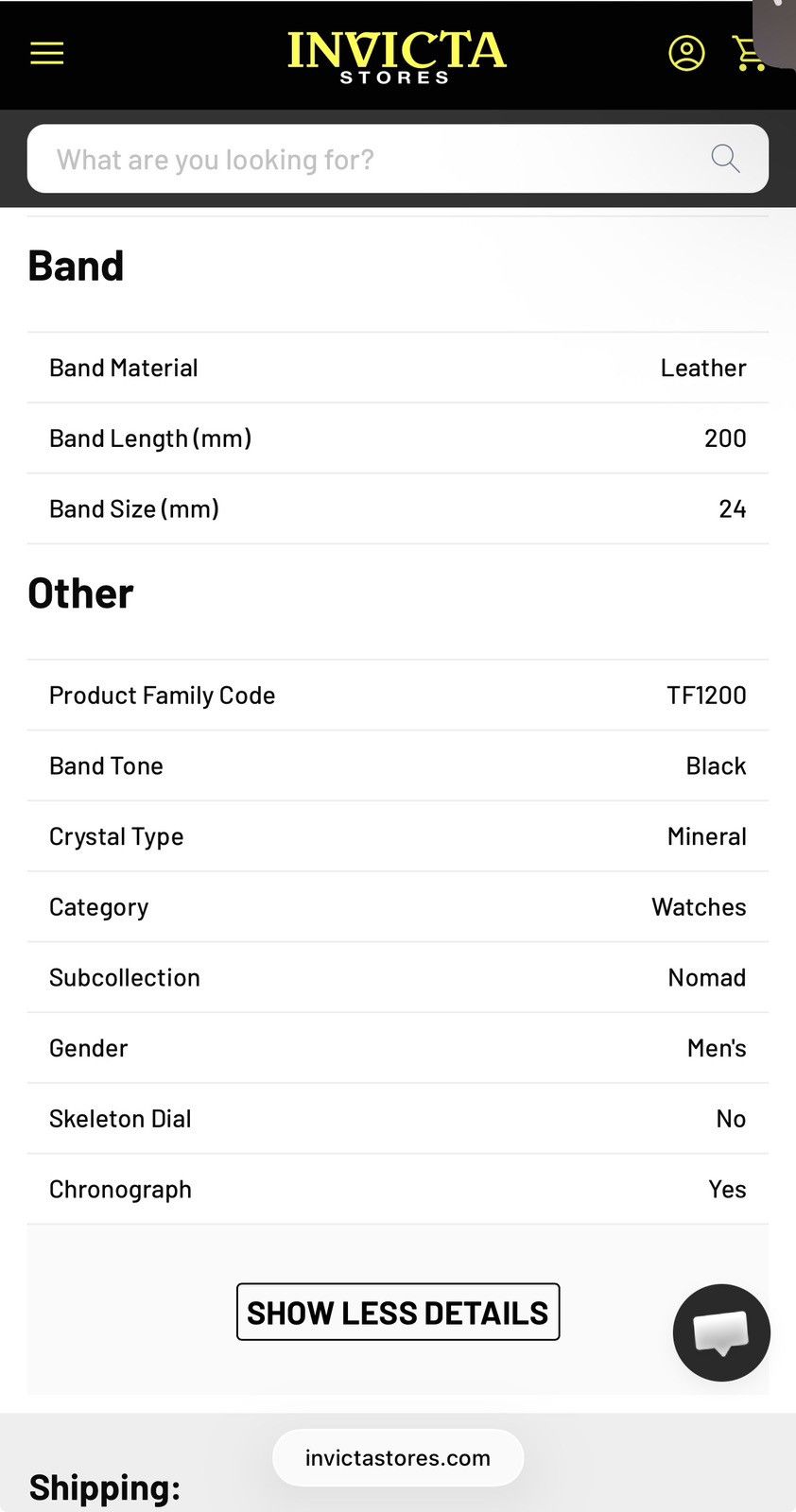Screen dimensions: 796x1512
Task: Open the user account icon
Action: pos(686,53)
